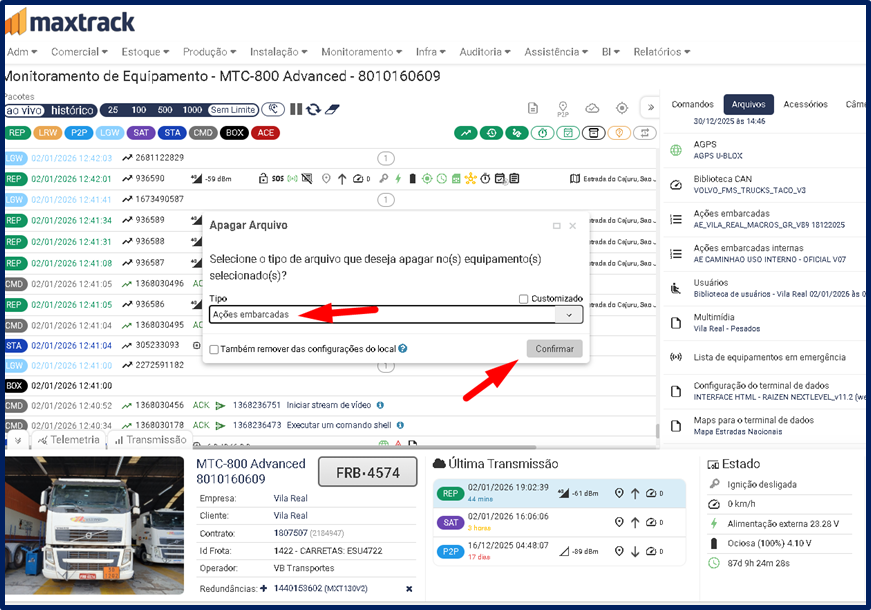Click the P2P location pin icon
871x610 pixels.
coord(563,108)
